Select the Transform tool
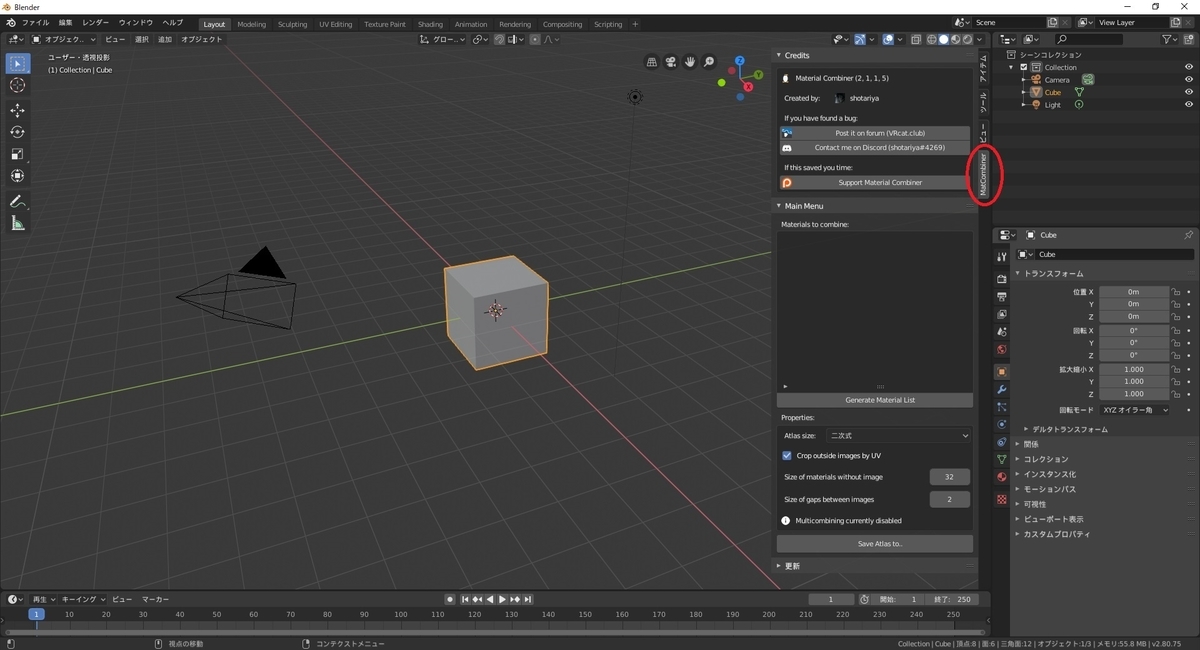 [18, 176]
